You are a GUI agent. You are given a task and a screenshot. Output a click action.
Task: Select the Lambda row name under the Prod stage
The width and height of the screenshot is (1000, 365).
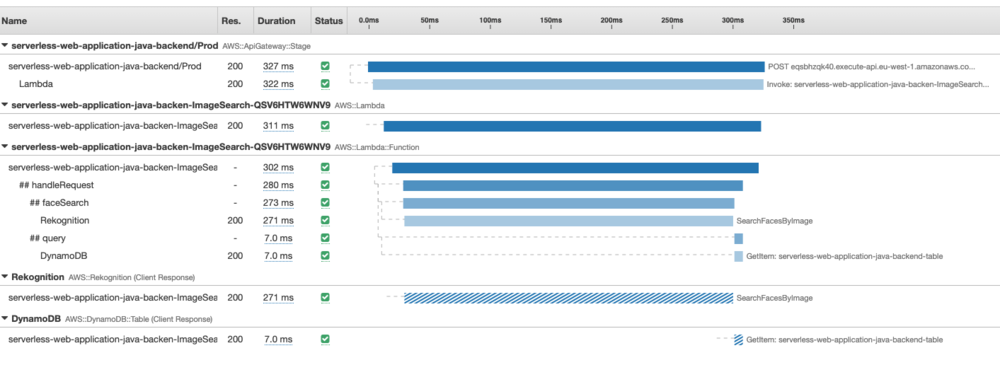click(36, 84)
